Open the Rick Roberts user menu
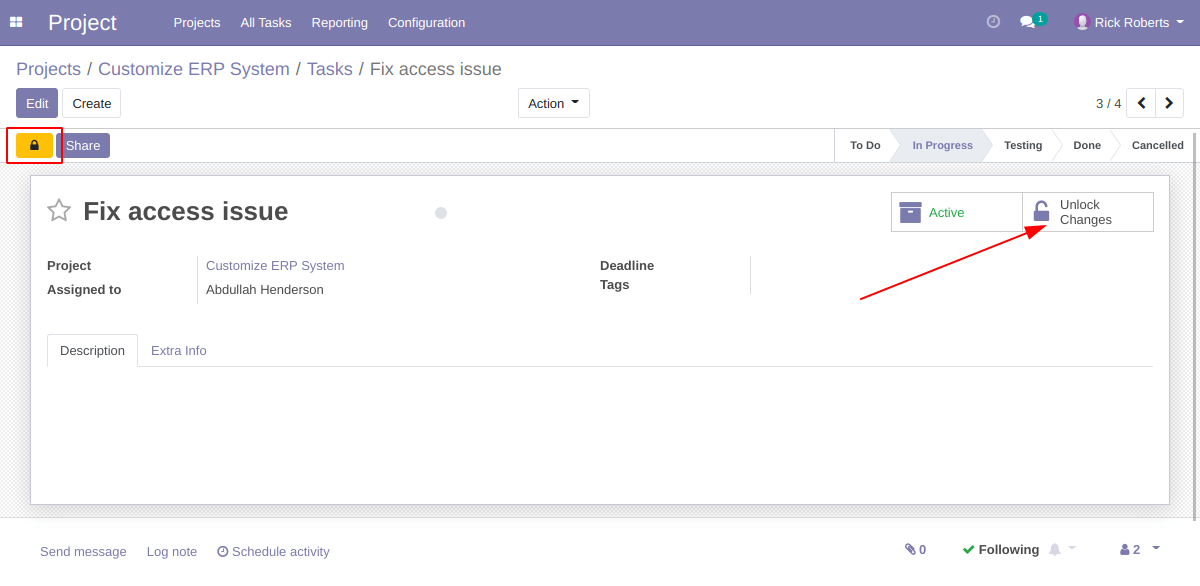1200x586 pixels. [1128, 22]
